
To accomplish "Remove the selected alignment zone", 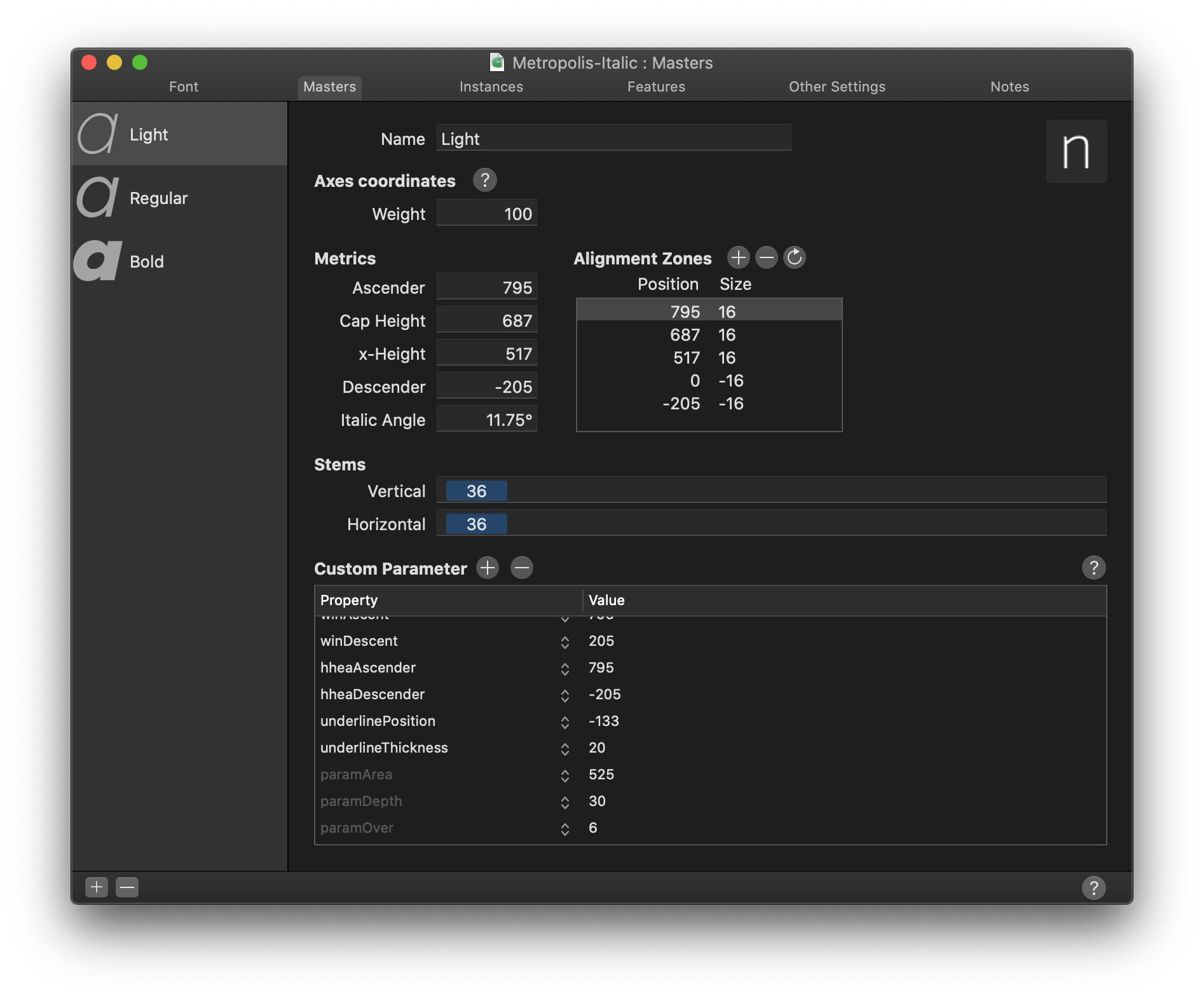I will (x=766, y=257).
